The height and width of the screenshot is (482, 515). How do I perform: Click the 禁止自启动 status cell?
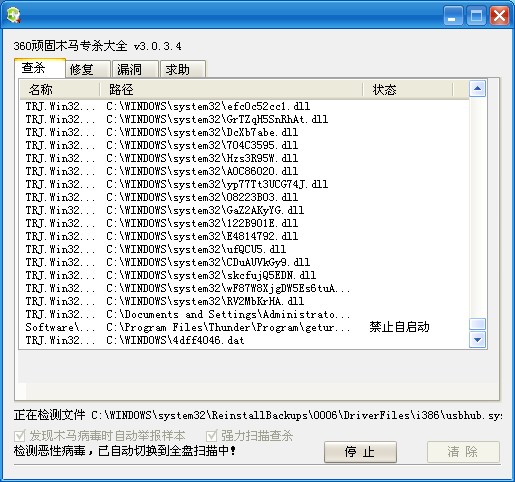coord(399,327)
